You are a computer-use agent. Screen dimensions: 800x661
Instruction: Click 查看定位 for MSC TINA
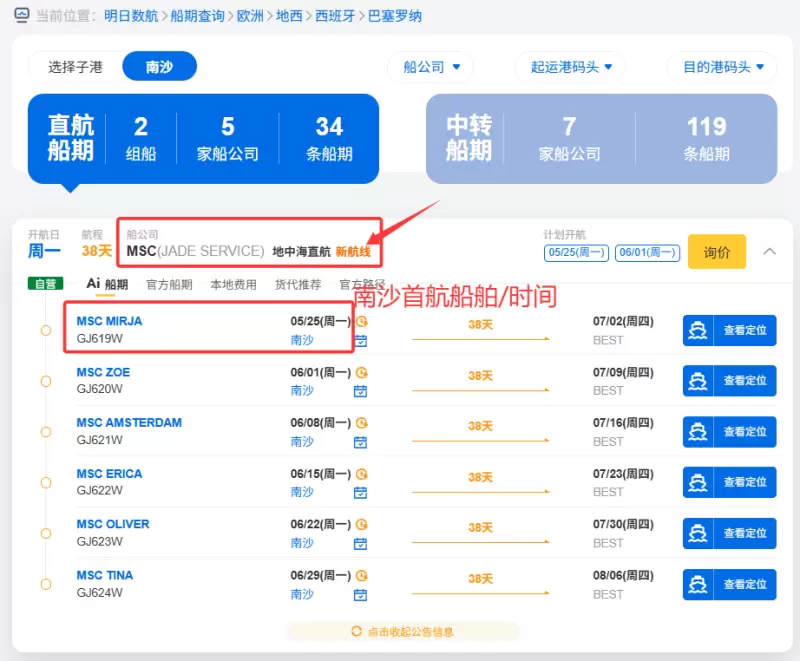[745, 584]
